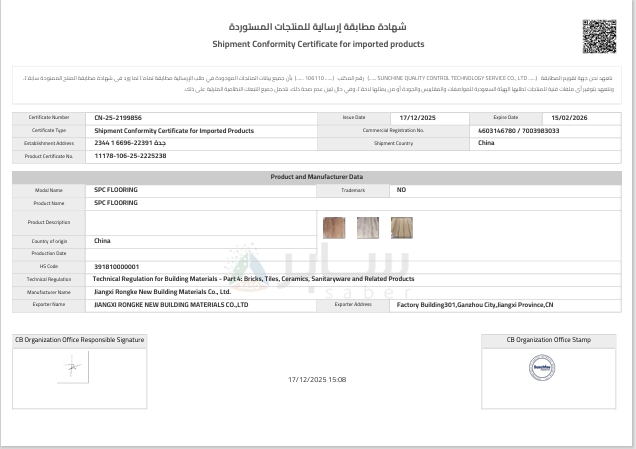636x449 pixels.
Task: Click the Product and Manufacturer Data header
Action: pos(317,176)
